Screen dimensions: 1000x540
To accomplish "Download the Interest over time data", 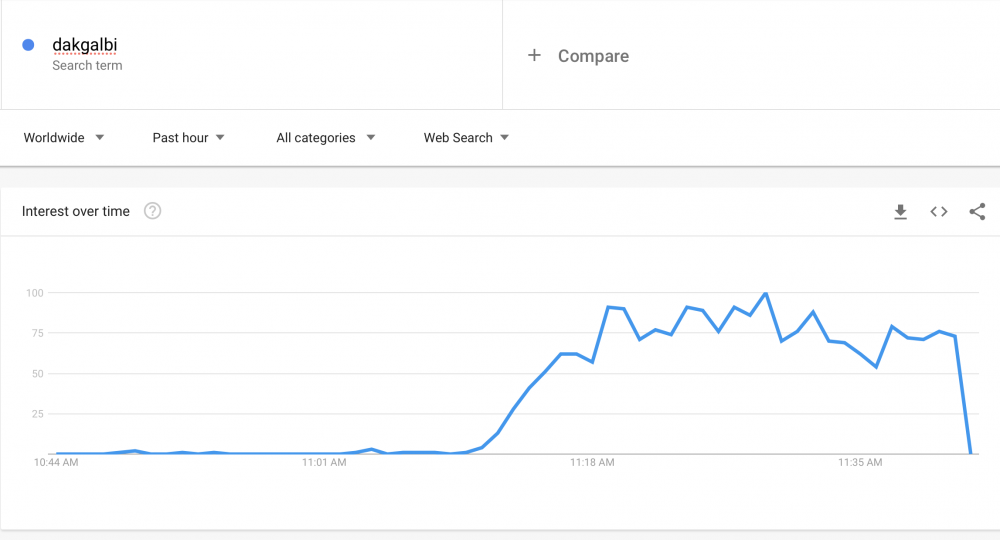I will click(x=900, y=212).
